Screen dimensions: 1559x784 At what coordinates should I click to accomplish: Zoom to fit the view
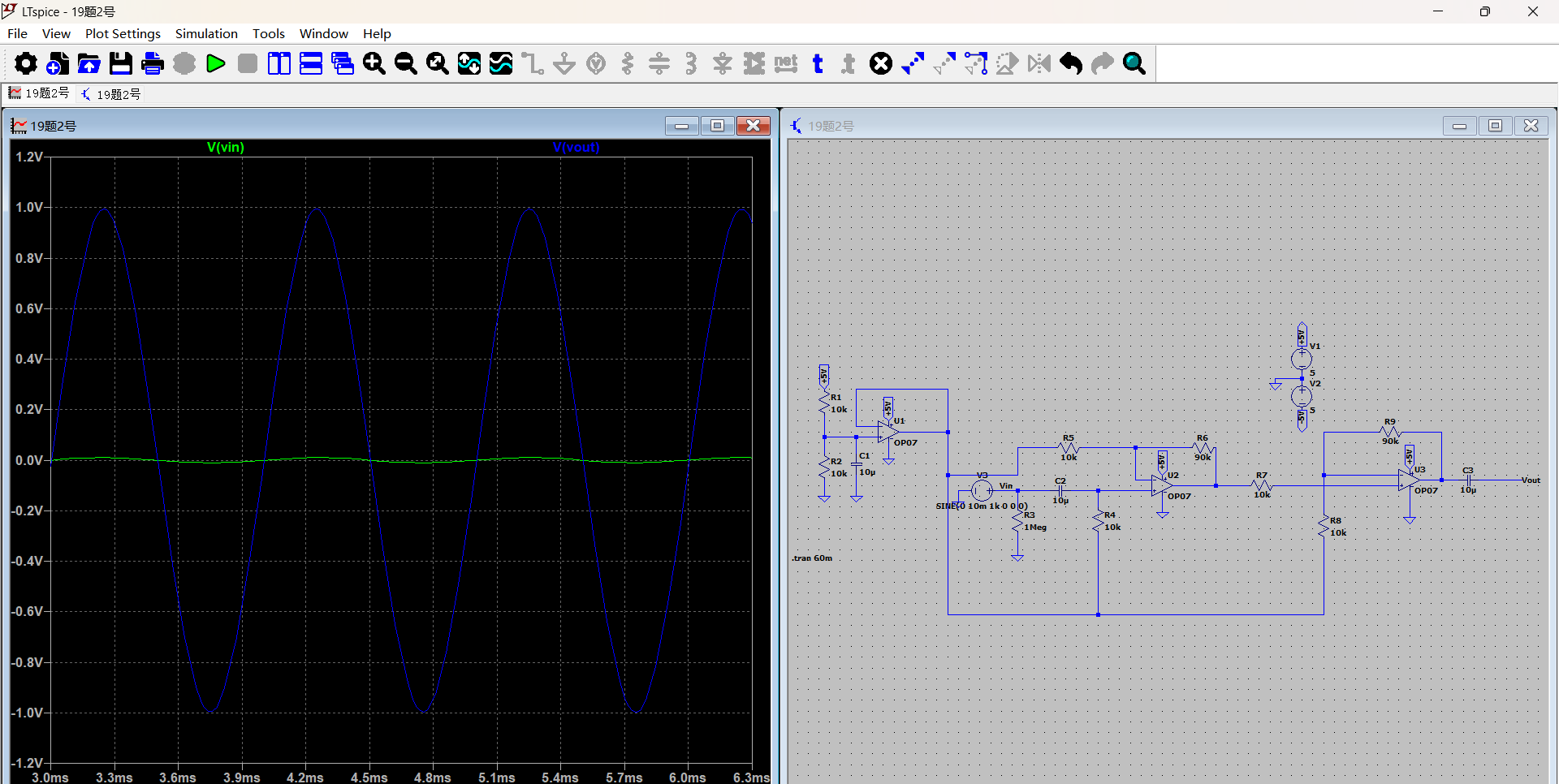pyautogui.click(x=438, y=63)
